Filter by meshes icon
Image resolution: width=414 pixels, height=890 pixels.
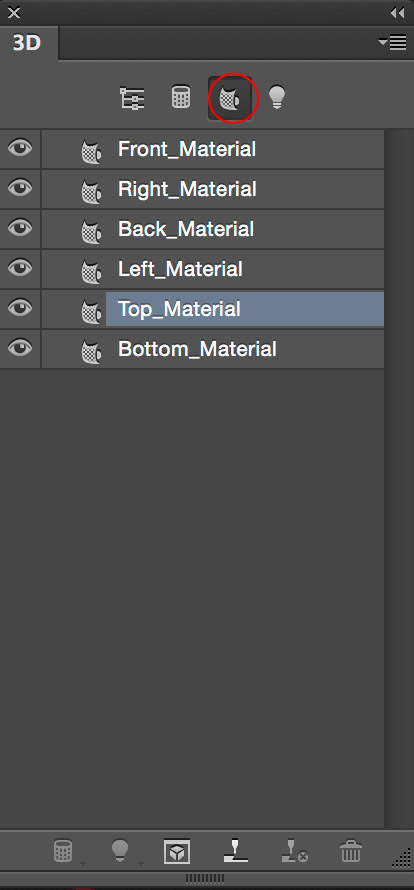[x=181, y=97]
